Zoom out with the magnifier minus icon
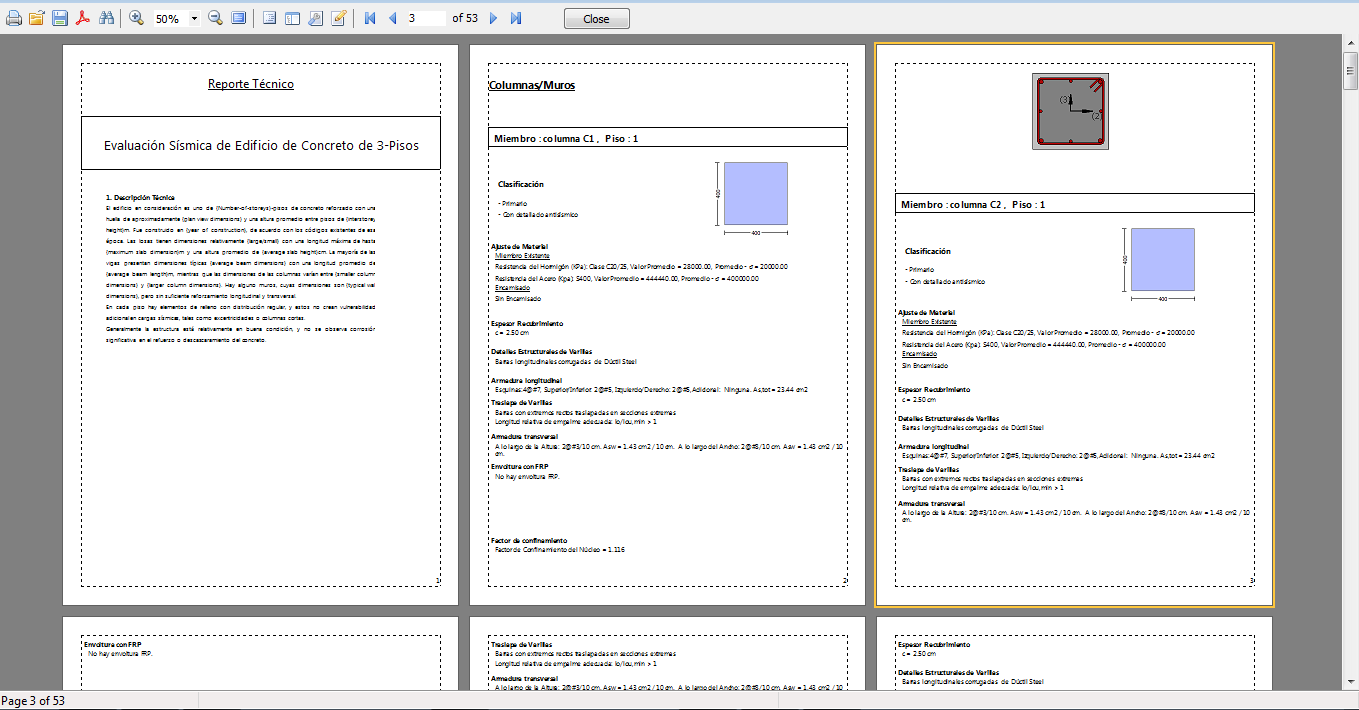Image resolution: width=1359 pixels, height=710 pixels. tap(215, 18)
